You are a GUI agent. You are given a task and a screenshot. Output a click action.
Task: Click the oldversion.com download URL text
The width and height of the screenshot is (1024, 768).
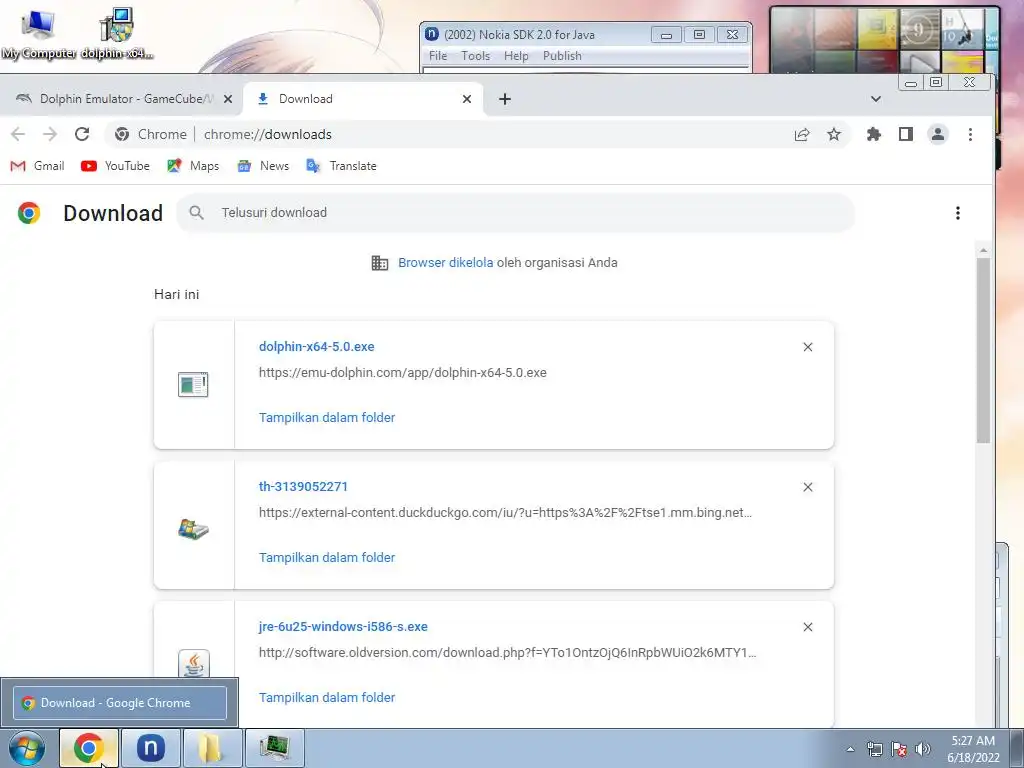click(x=507, y=652)
